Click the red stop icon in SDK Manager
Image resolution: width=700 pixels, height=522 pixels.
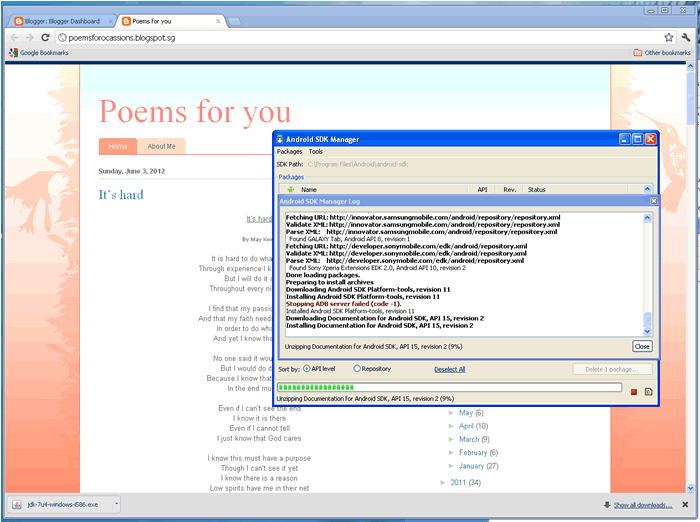pyautogui.click(x=633, y=392)
